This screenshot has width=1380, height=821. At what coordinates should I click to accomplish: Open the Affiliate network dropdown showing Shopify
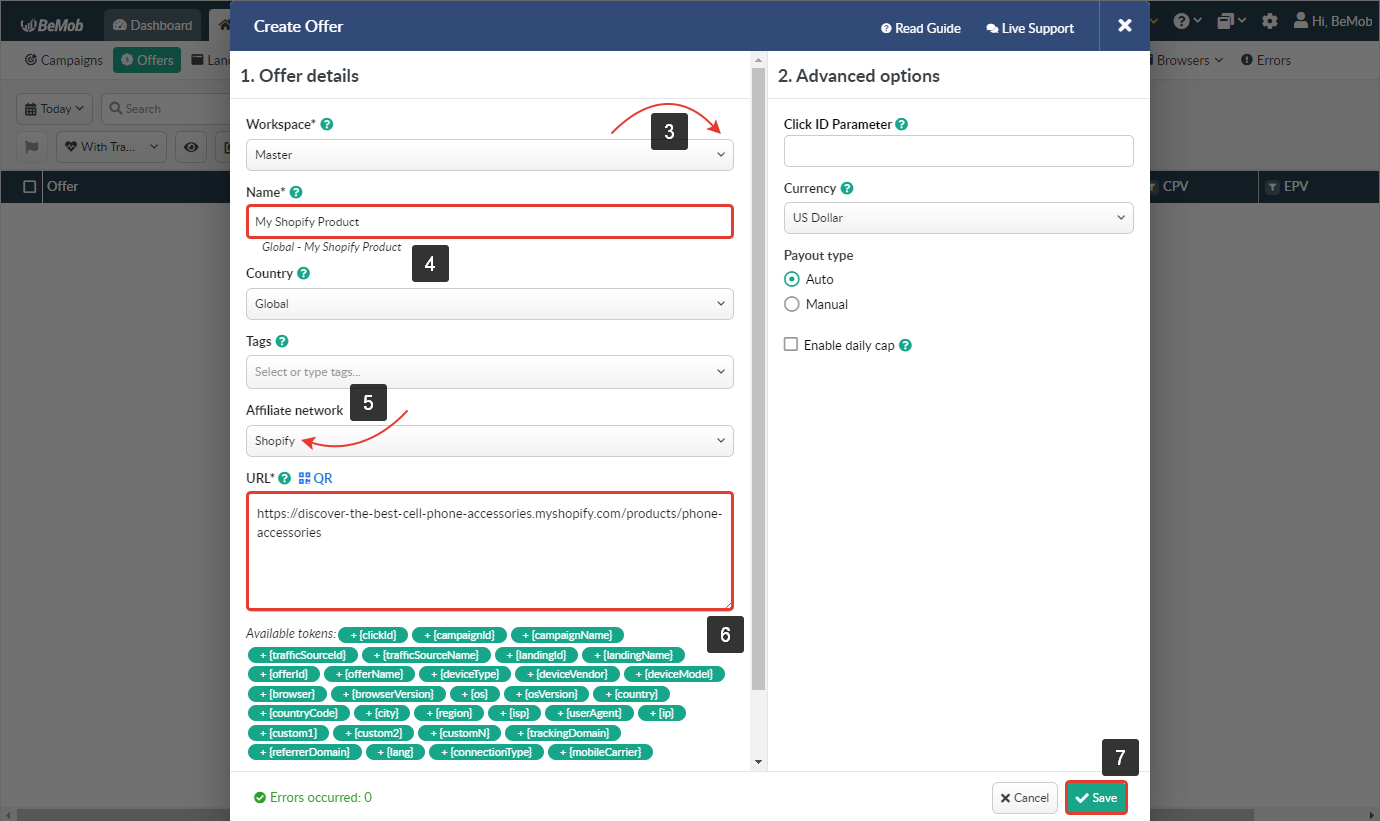pyautogui.click(x=489, y=441)
